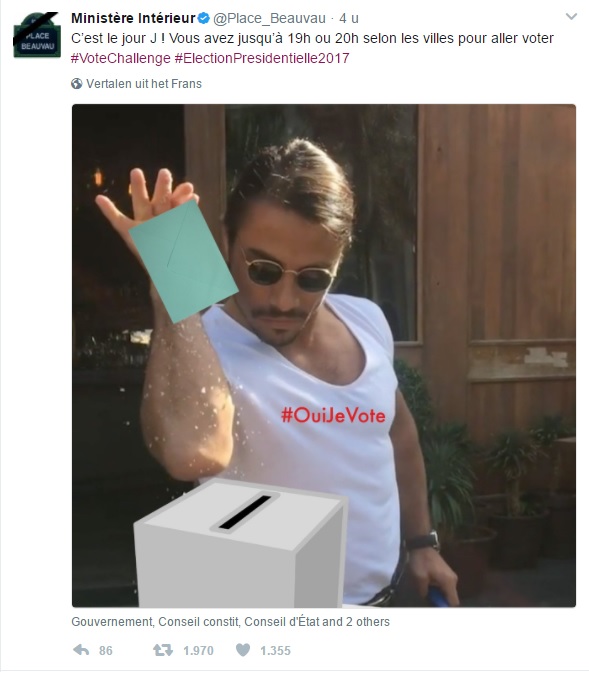Screen dimensions: 589x673
Task: Open the #ElectionPresidentielle2017 hashtag link
Action: [262, 58]
